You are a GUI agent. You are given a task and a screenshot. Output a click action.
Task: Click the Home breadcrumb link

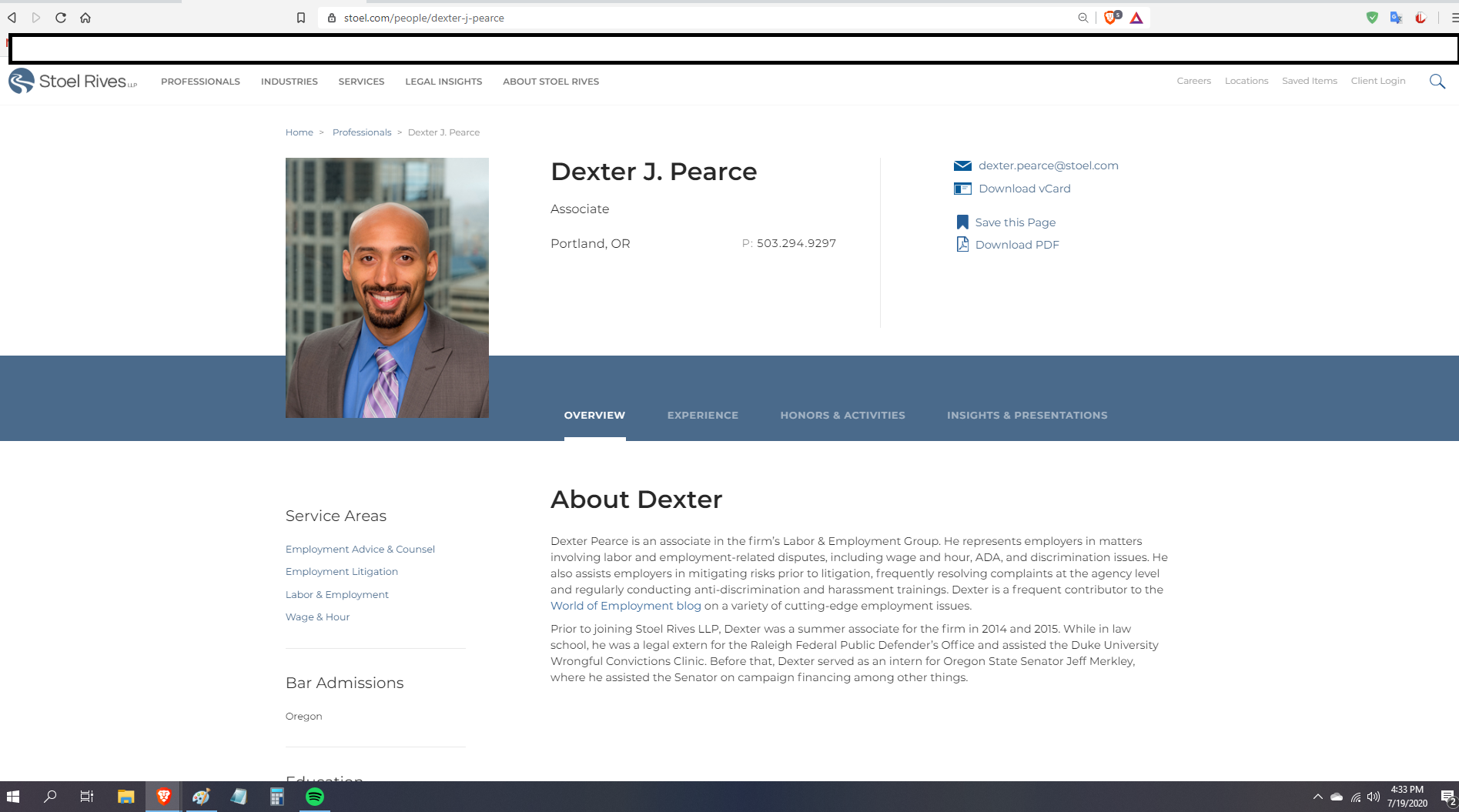click(x=299, y=132)
